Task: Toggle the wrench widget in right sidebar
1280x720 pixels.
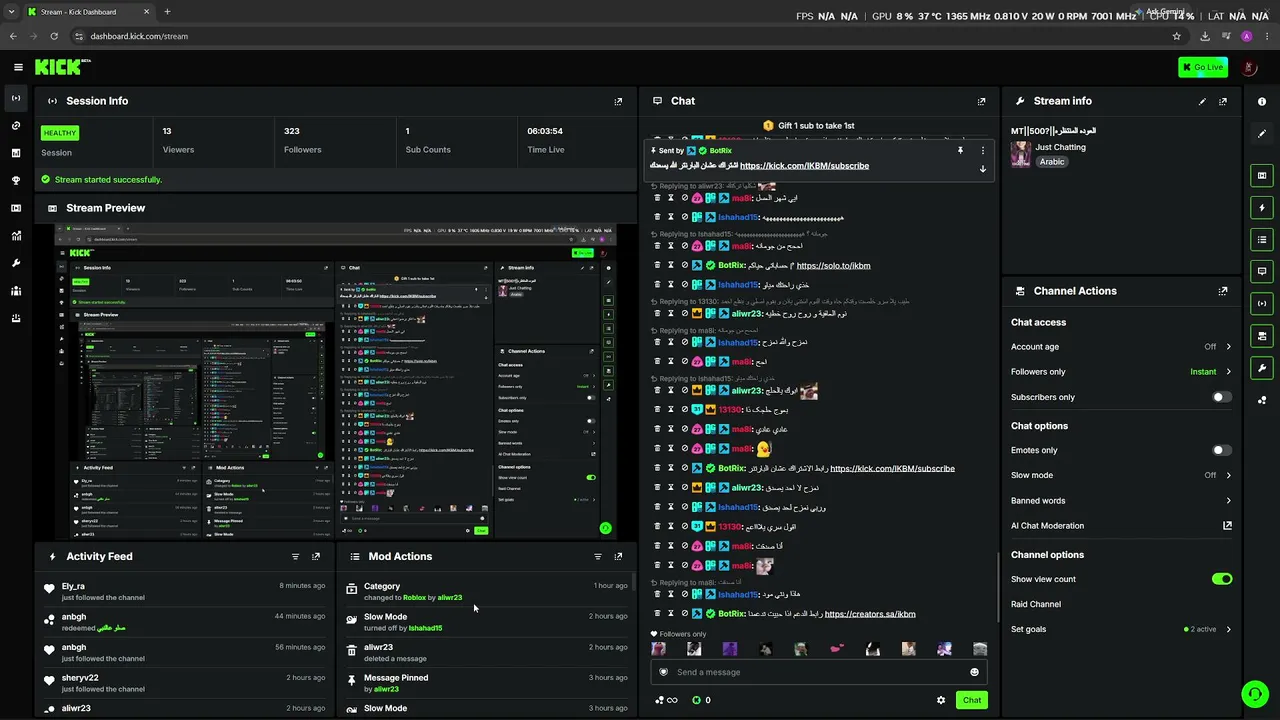Action: coord(1262,368)
